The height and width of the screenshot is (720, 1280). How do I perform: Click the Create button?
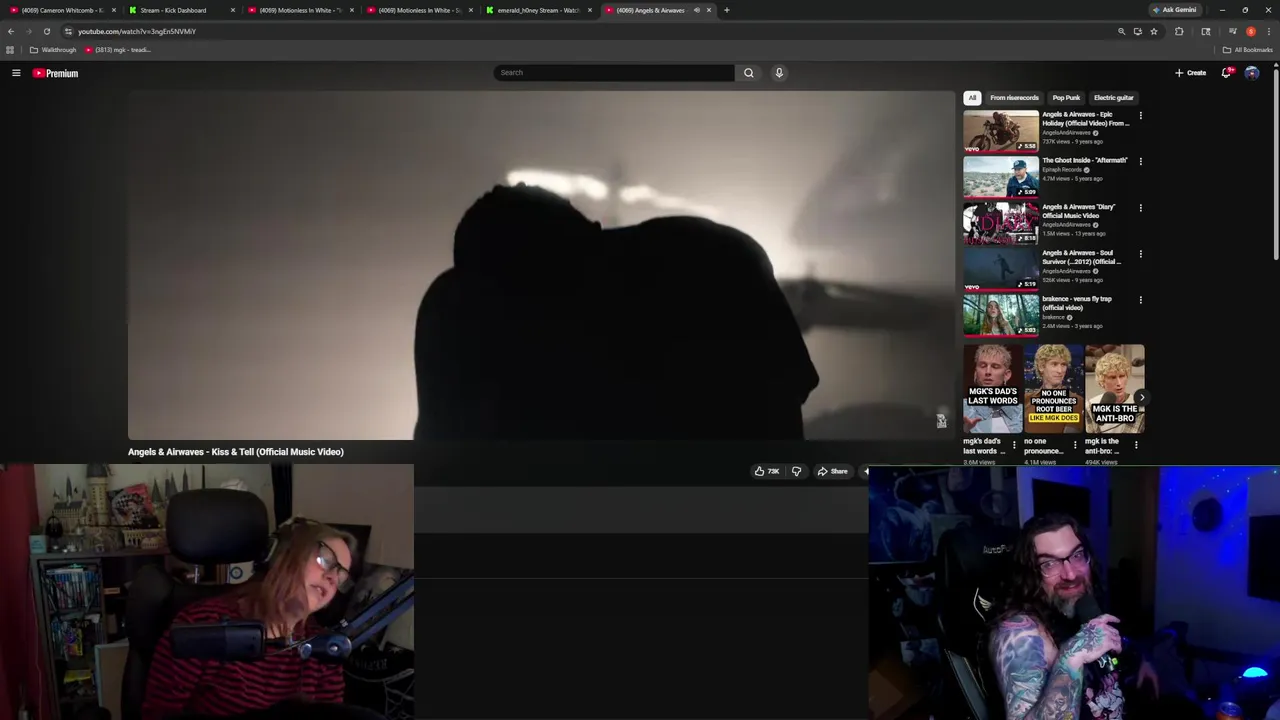(1190, 73)
